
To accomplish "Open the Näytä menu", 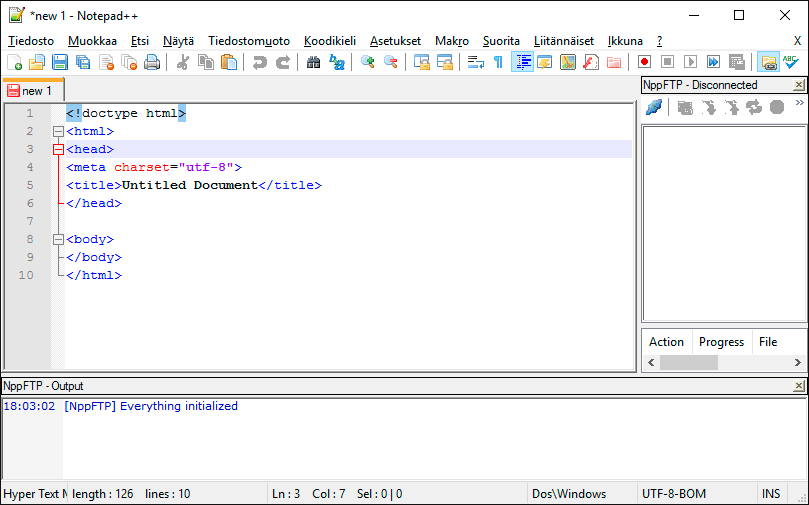I will pos(179,41).
